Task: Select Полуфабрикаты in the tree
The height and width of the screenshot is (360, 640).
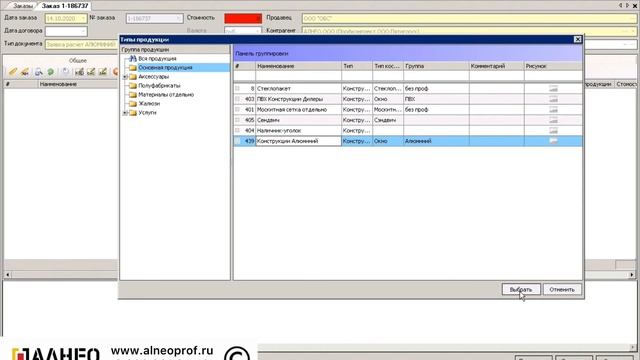Action: point(159,86)
